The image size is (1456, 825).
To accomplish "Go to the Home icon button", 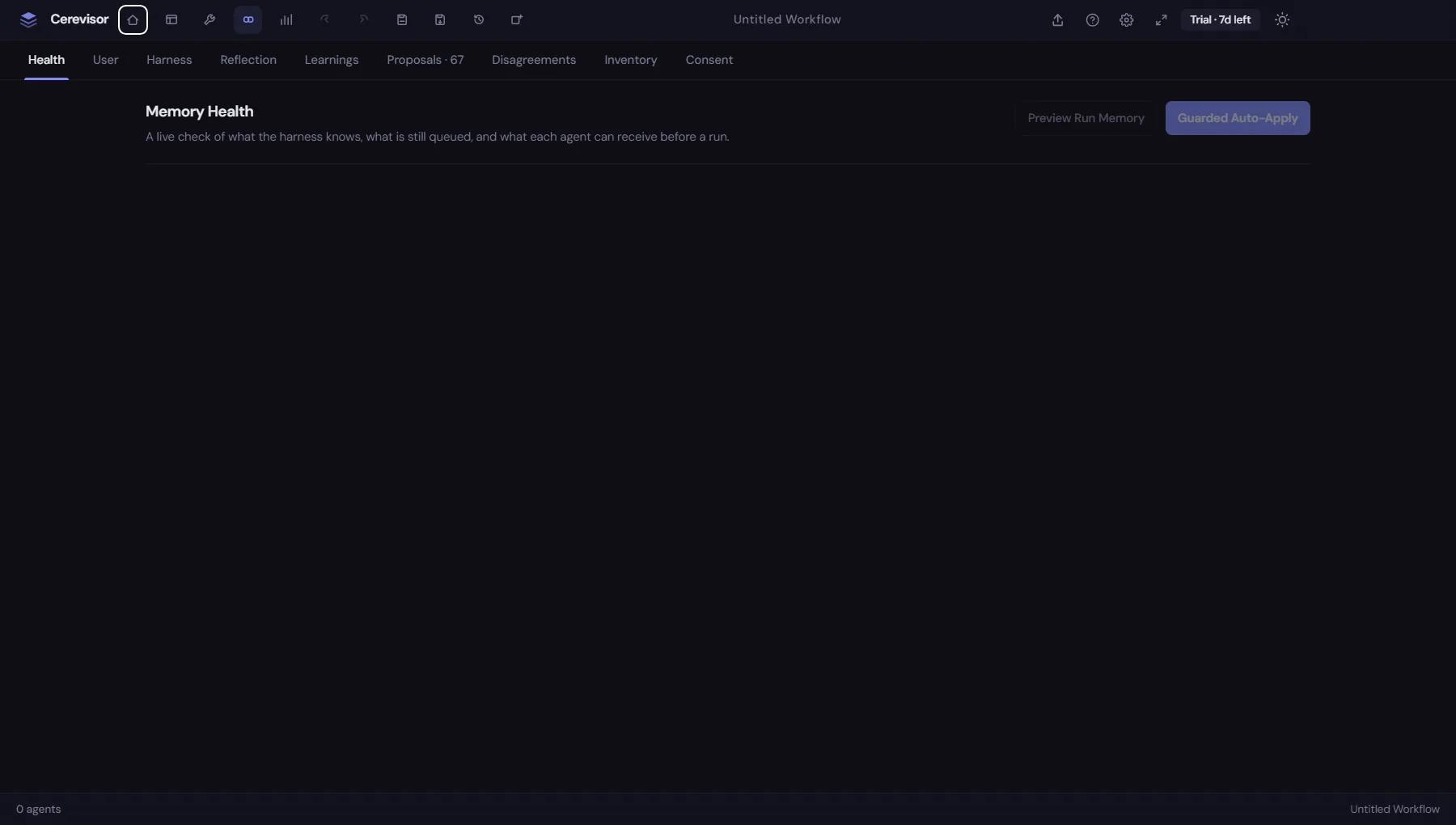I will (133, 19).
